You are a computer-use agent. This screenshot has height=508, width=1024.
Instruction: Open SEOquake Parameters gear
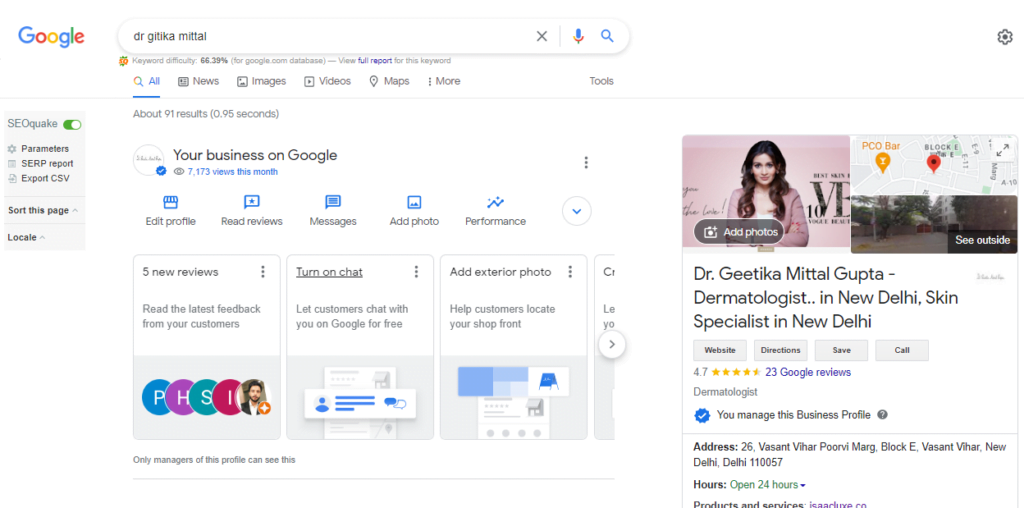(x=12, y=149)
